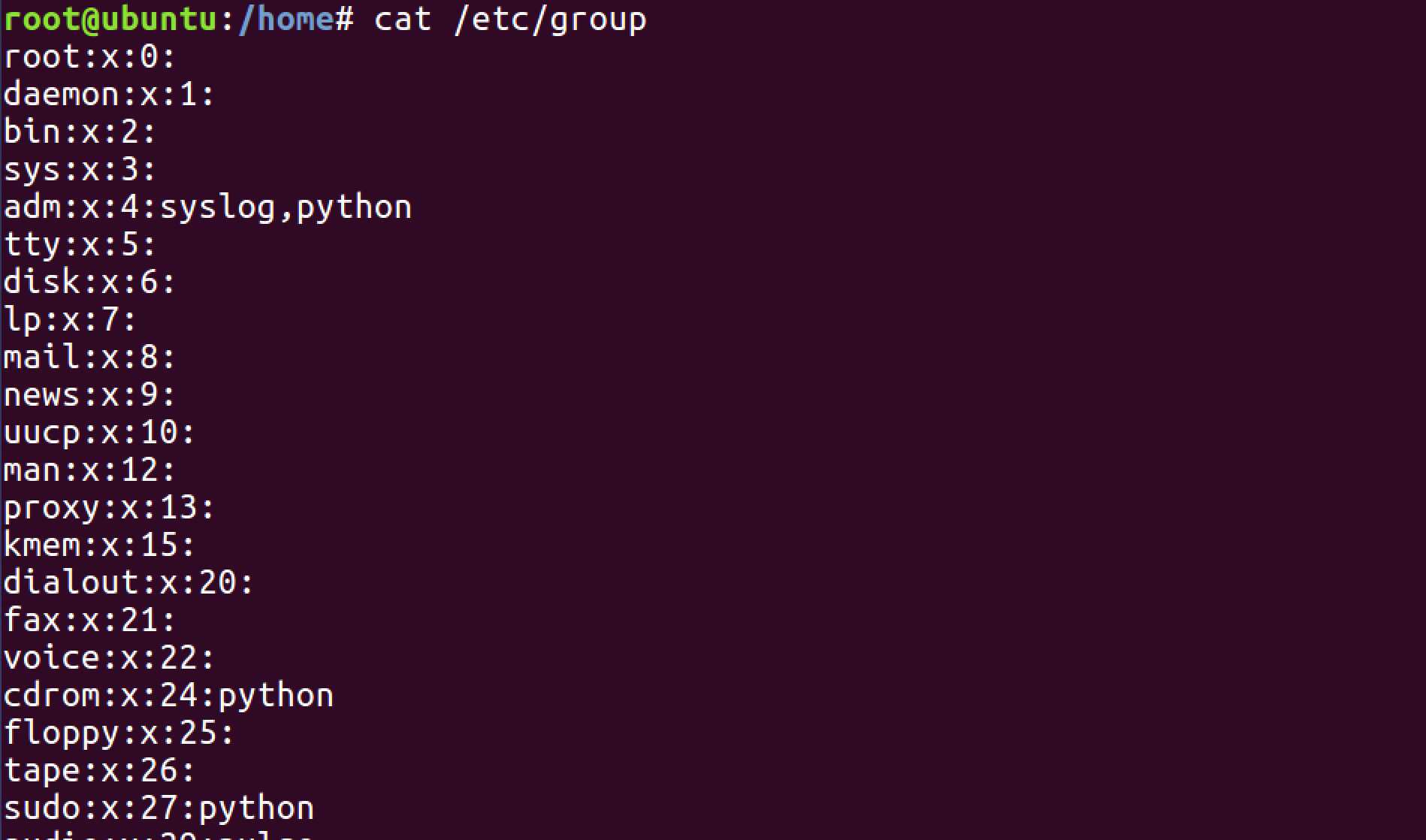Screen dimensions: 1426x840
Task: Click python in the cdrom group line
Action: pos(276,696)
